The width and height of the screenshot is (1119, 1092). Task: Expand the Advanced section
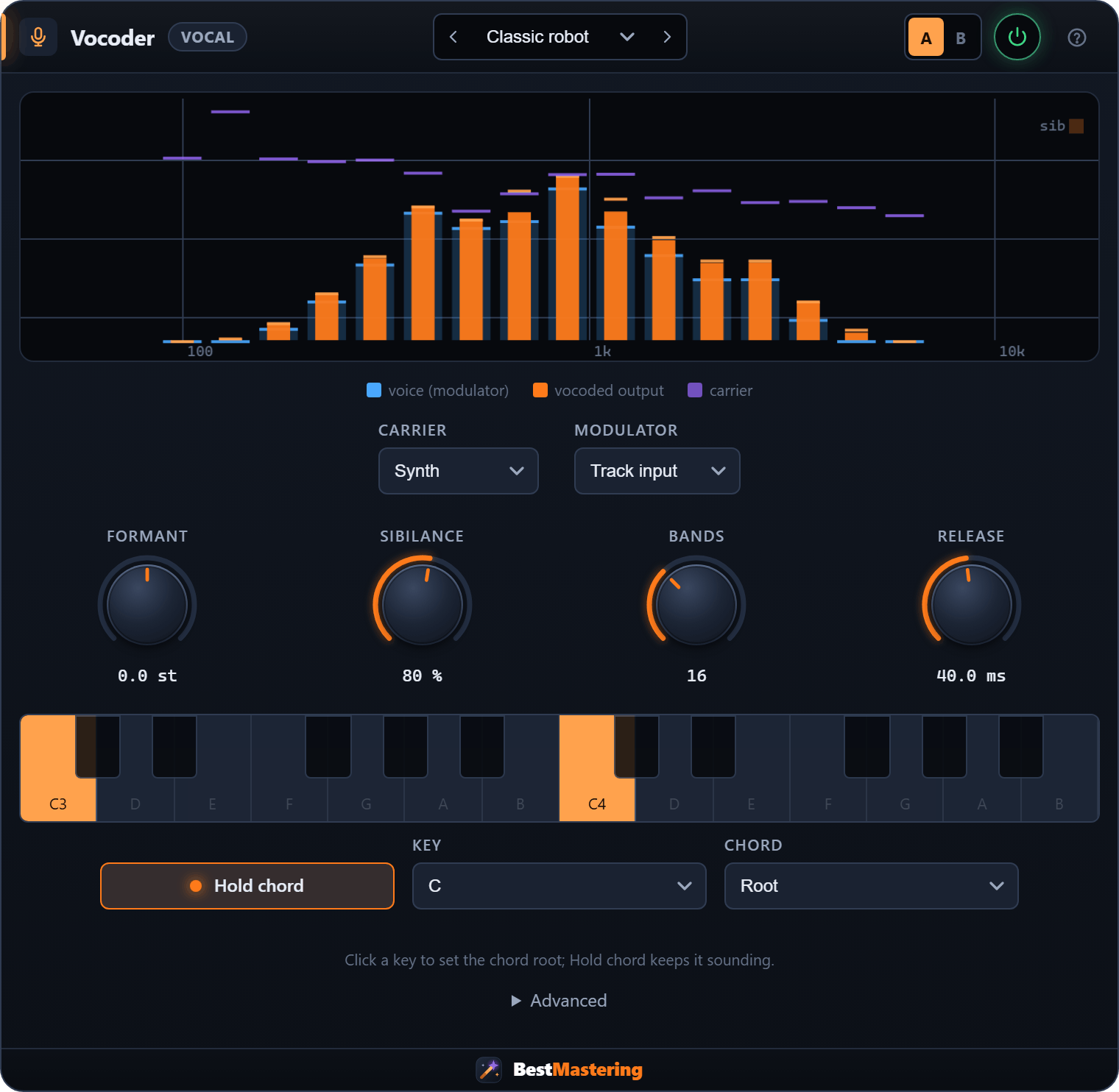[559, 1001]
